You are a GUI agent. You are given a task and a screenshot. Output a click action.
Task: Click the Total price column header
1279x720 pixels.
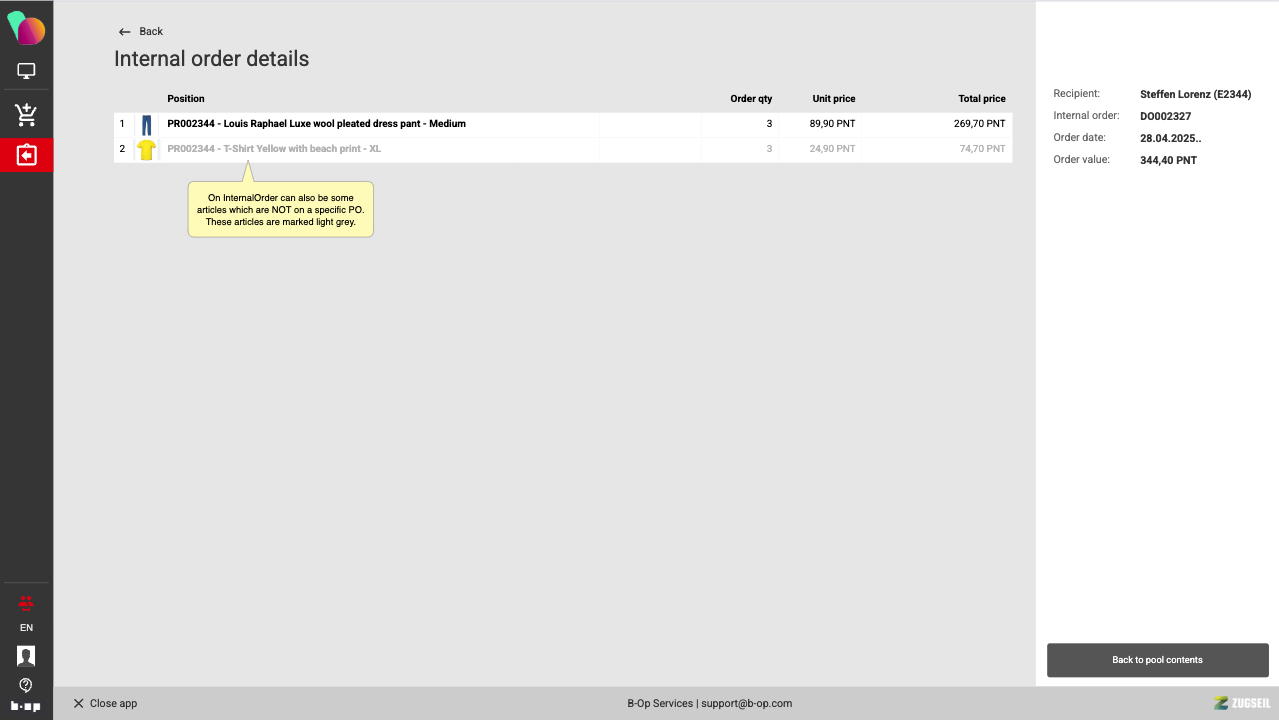tap(981, 99)
